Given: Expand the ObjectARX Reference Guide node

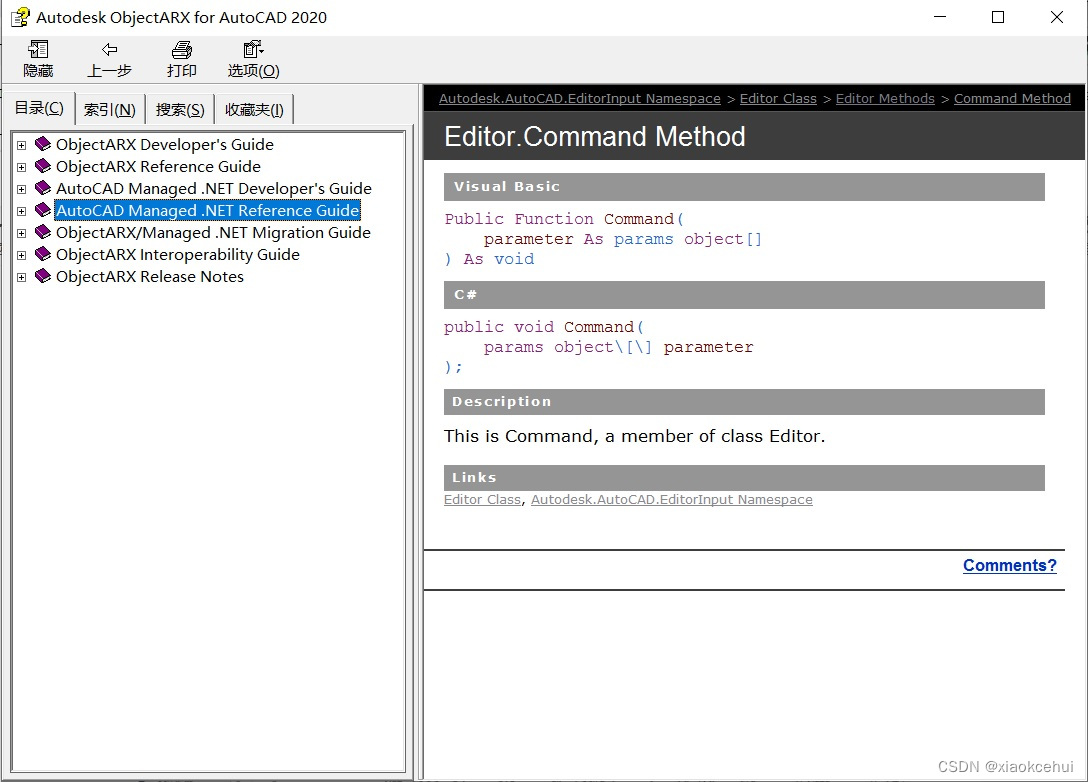Looking at the screenshot, I should (22, 167).
